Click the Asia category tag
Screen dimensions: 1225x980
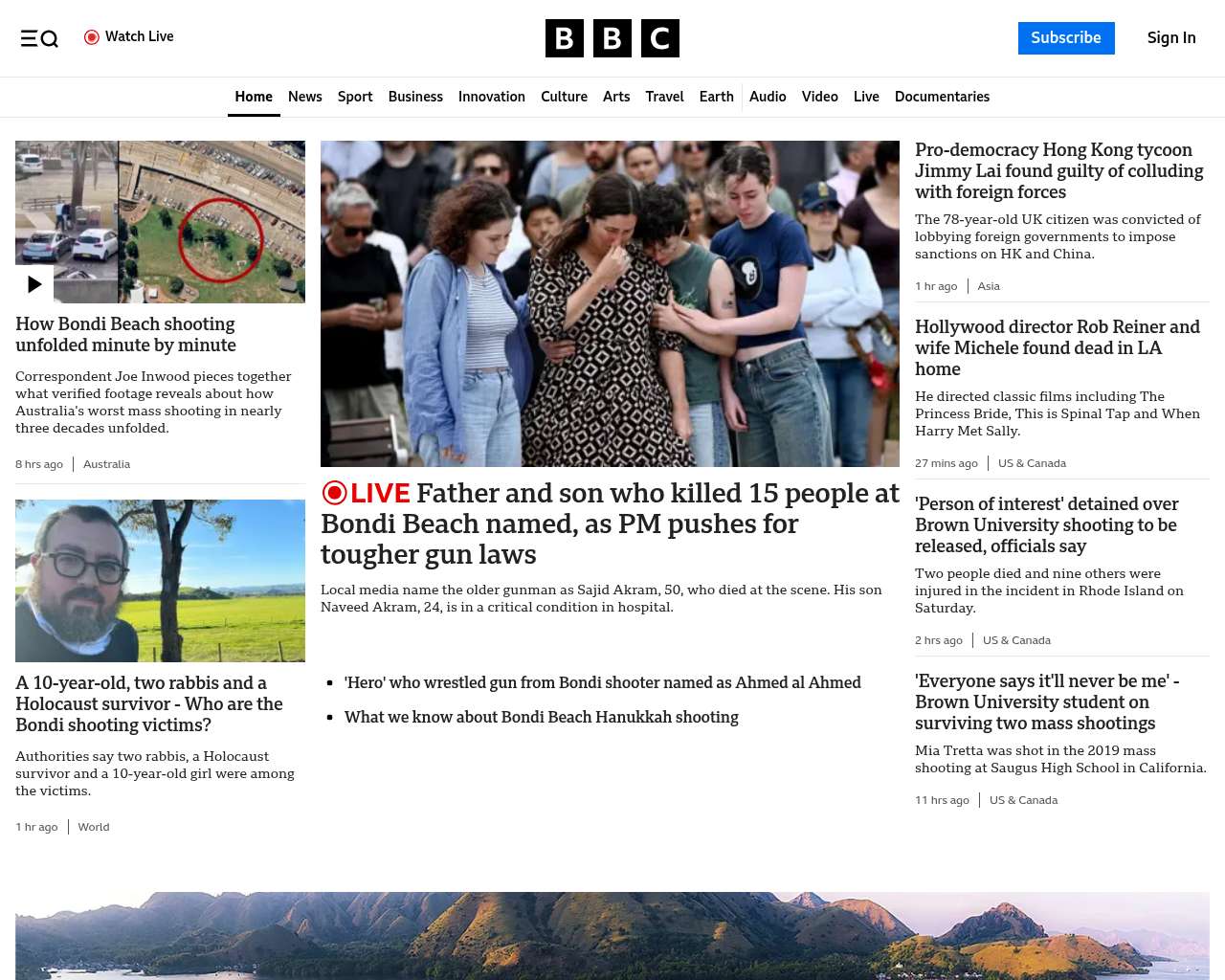point(988,286)
